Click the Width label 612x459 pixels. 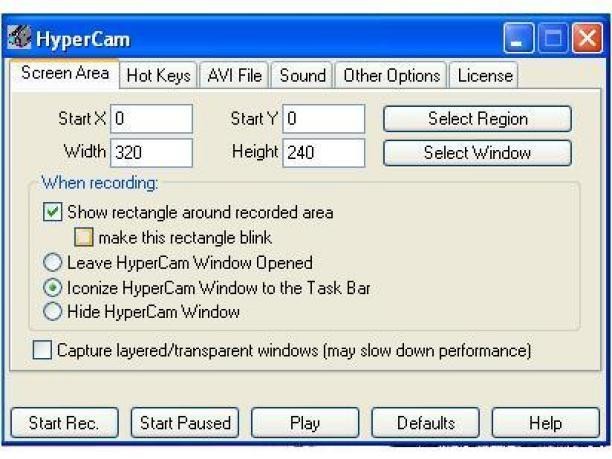(x=85, y=151)
